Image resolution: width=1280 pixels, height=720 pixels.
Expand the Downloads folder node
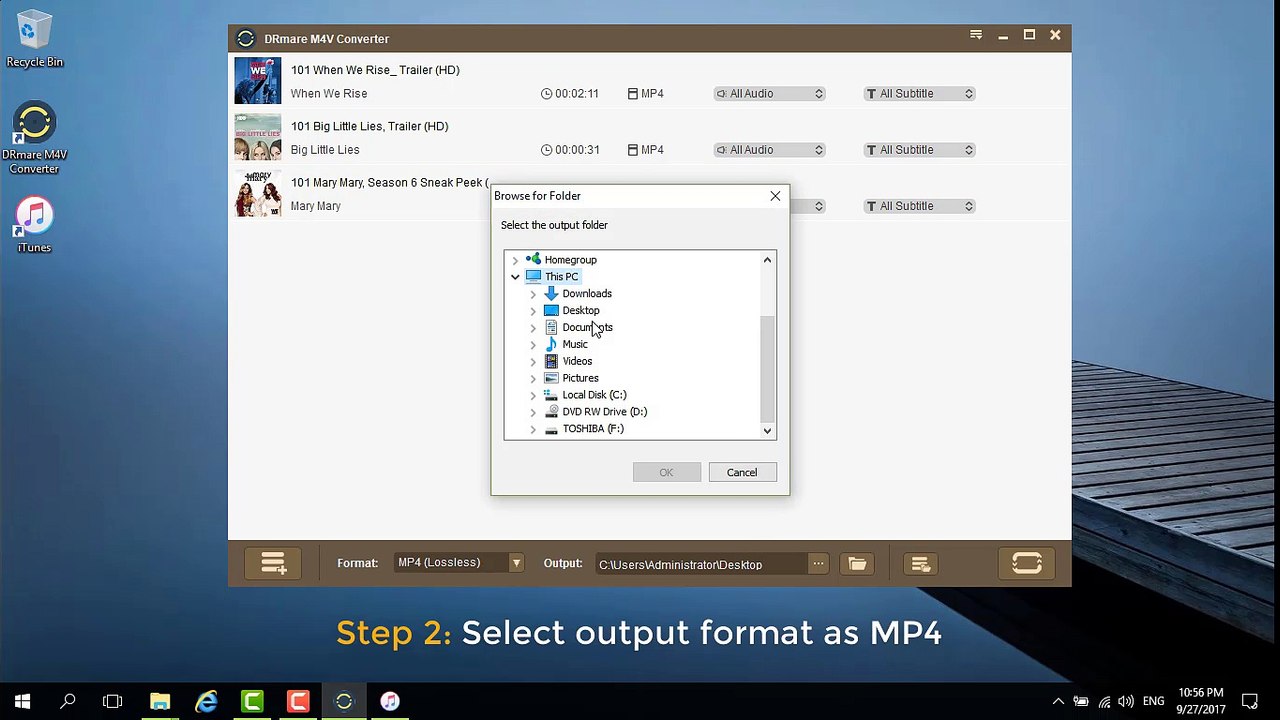click(533, 294)
